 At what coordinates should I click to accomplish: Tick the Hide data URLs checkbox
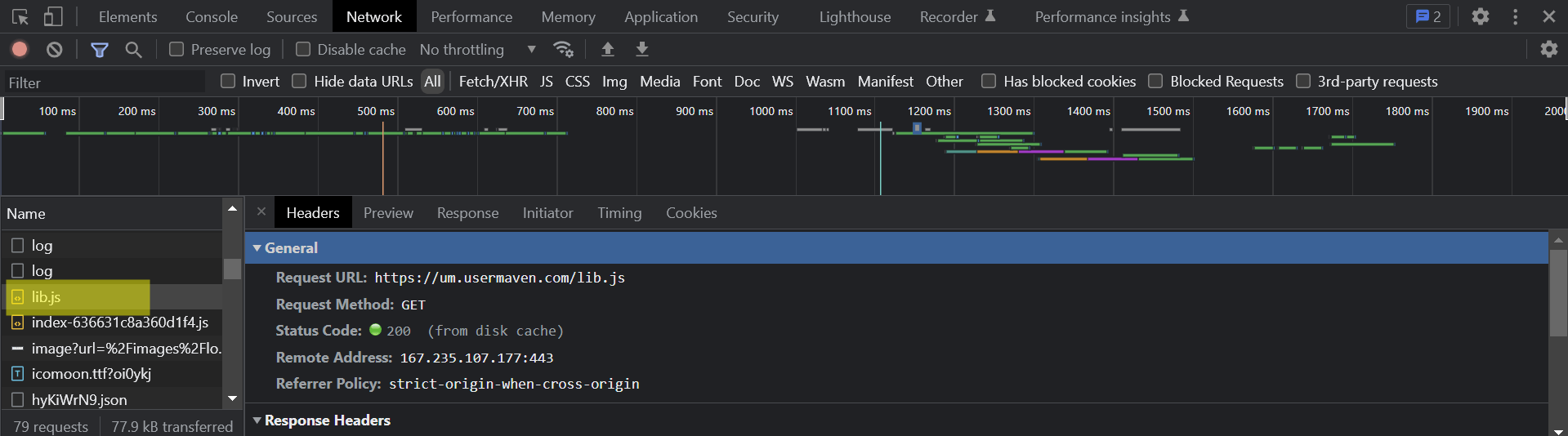300,81
